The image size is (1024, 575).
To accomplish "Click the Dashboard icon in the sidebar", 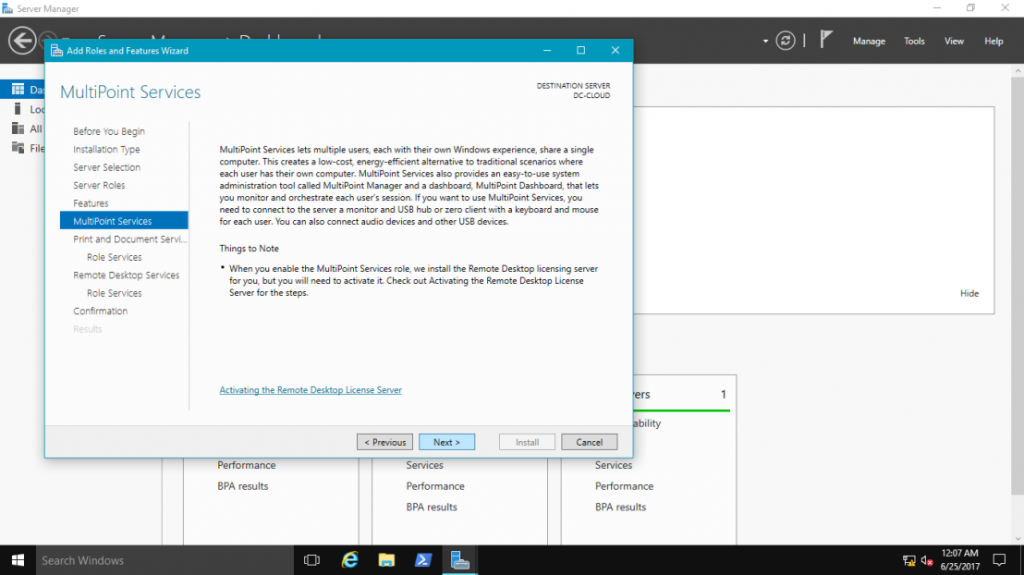I will [x=18, y=89].
